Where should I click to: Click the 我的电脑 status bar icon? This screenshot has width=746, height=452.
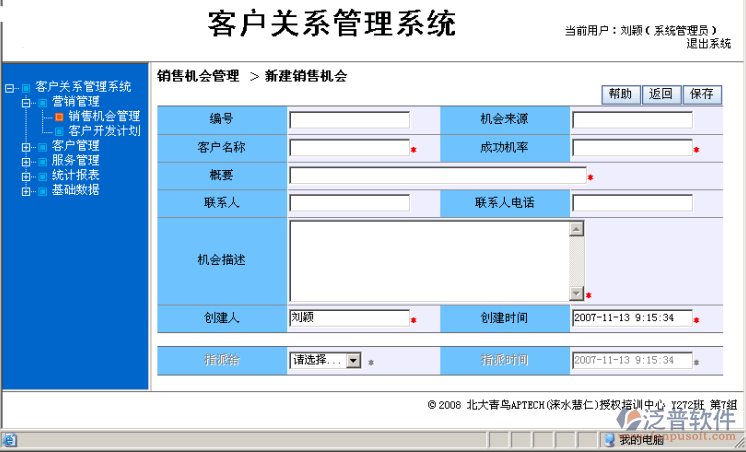coord(608,439)
